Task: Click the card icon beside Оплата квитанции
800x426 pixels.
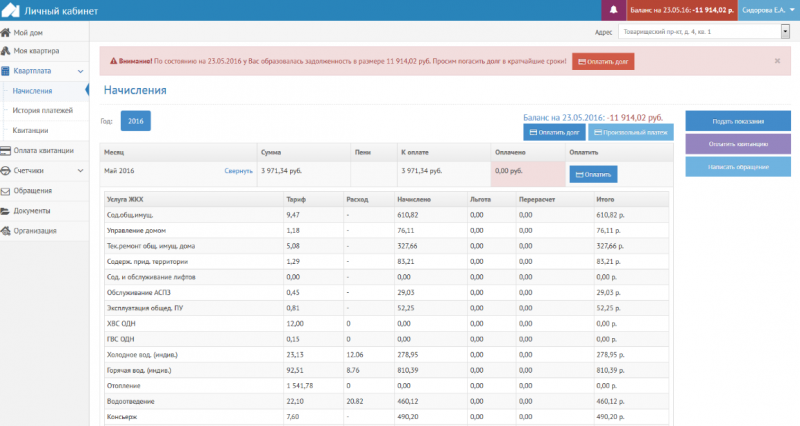Action: 7,151
